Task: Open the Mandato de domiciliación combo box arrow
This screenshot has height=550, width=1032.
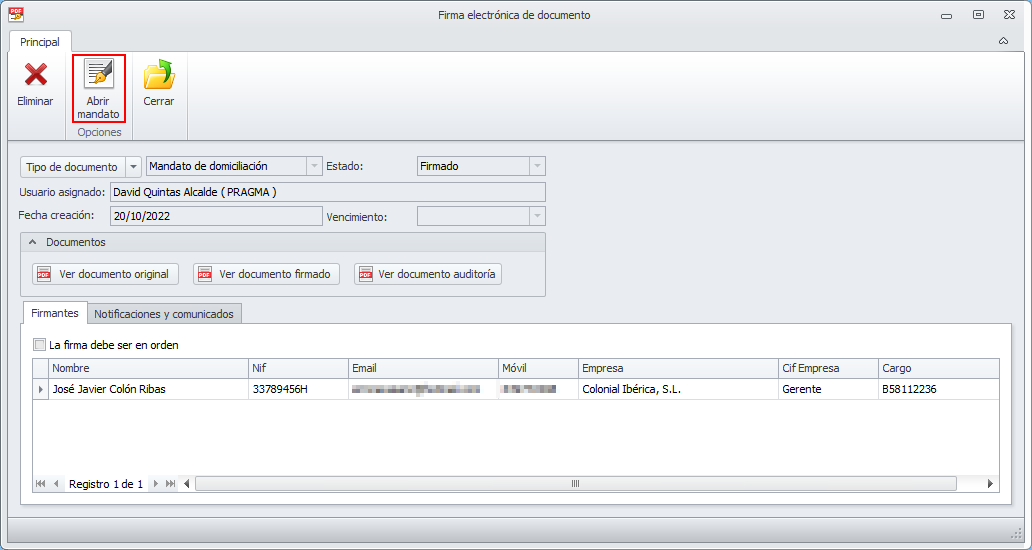Action: point(314,166)
